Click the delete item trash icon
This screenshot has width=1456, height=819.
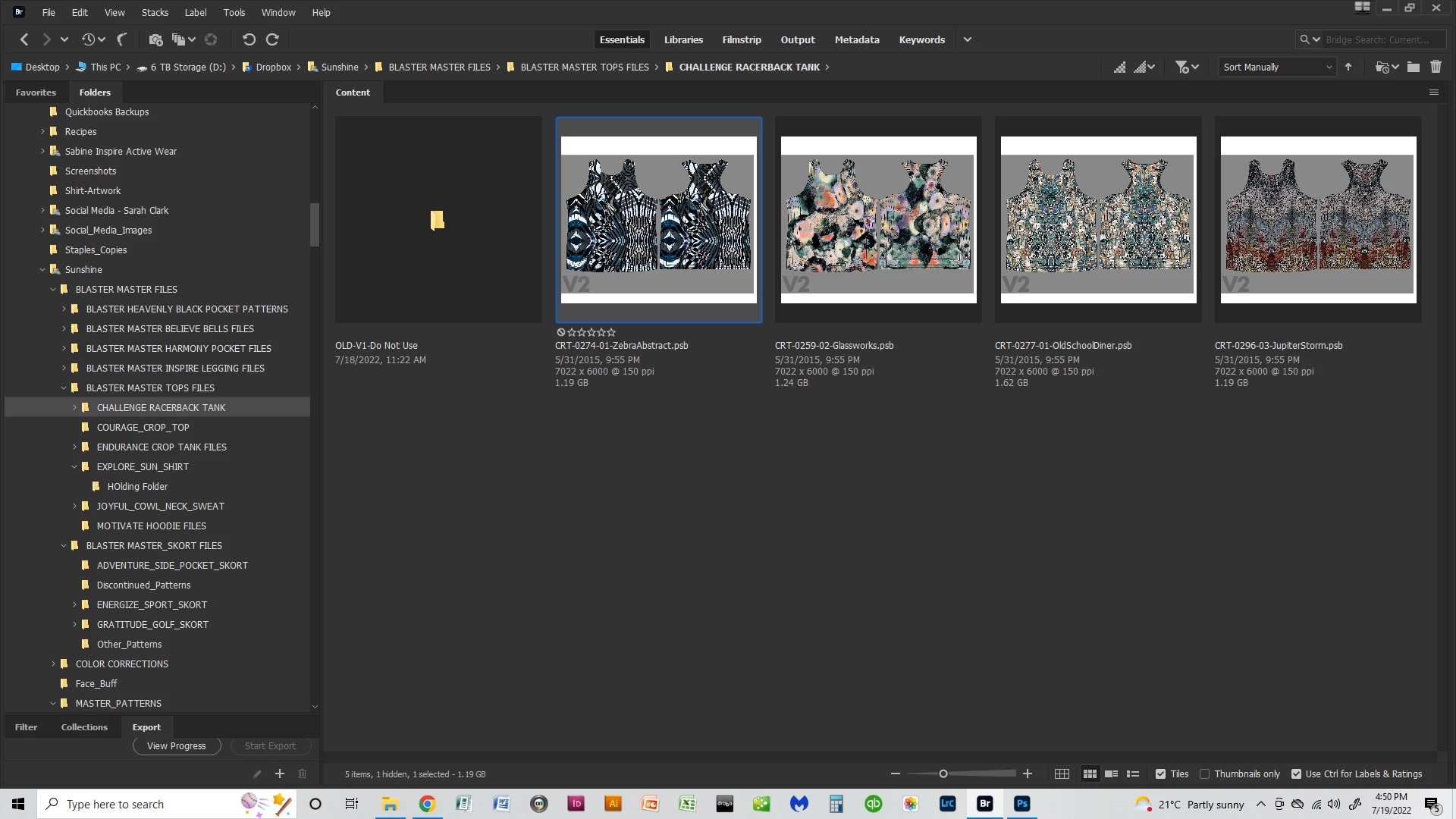coord(1436,67)
